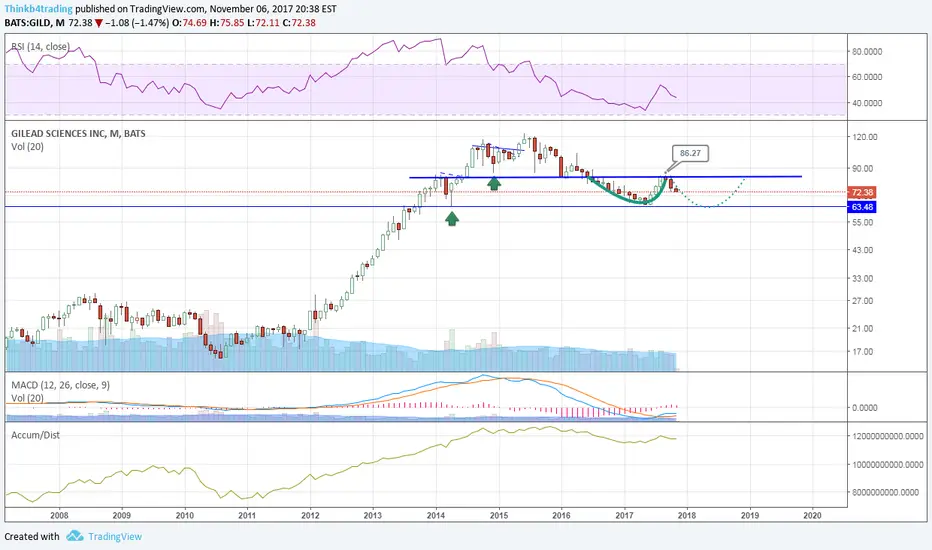Click the 2020 label on time axis
932x550 pixels.
pos(813,516)
